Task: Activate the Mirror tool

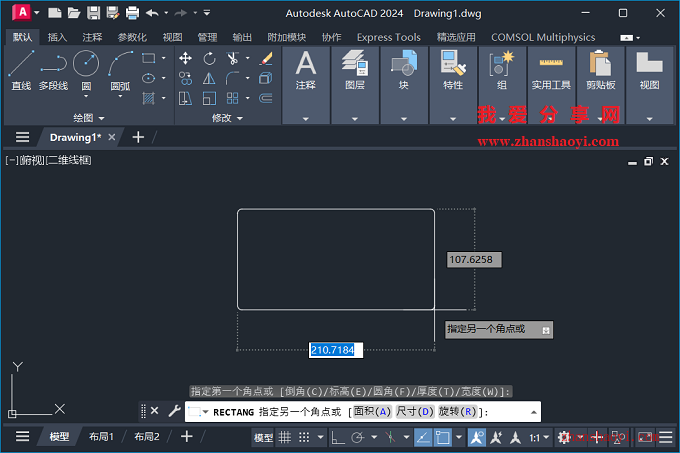Action: click(x=209, y=78)
